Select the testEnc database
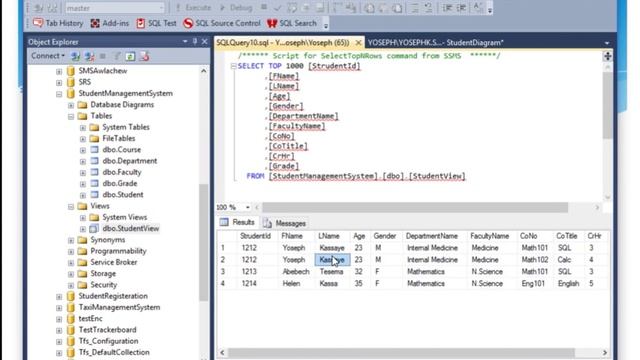 tap(91, 318)
